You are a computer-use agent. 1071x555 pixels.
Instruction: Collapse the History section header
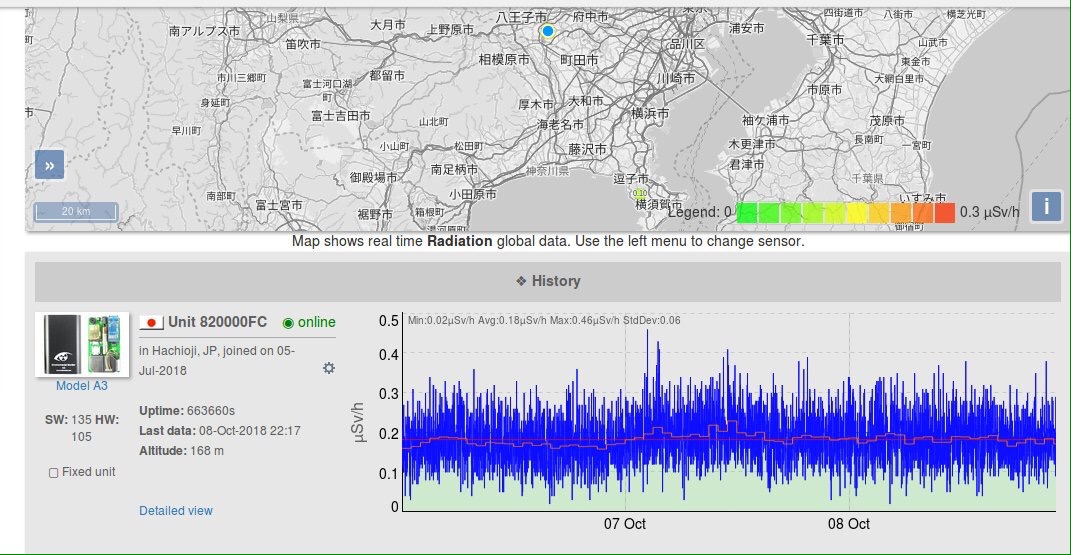(547, 282)
